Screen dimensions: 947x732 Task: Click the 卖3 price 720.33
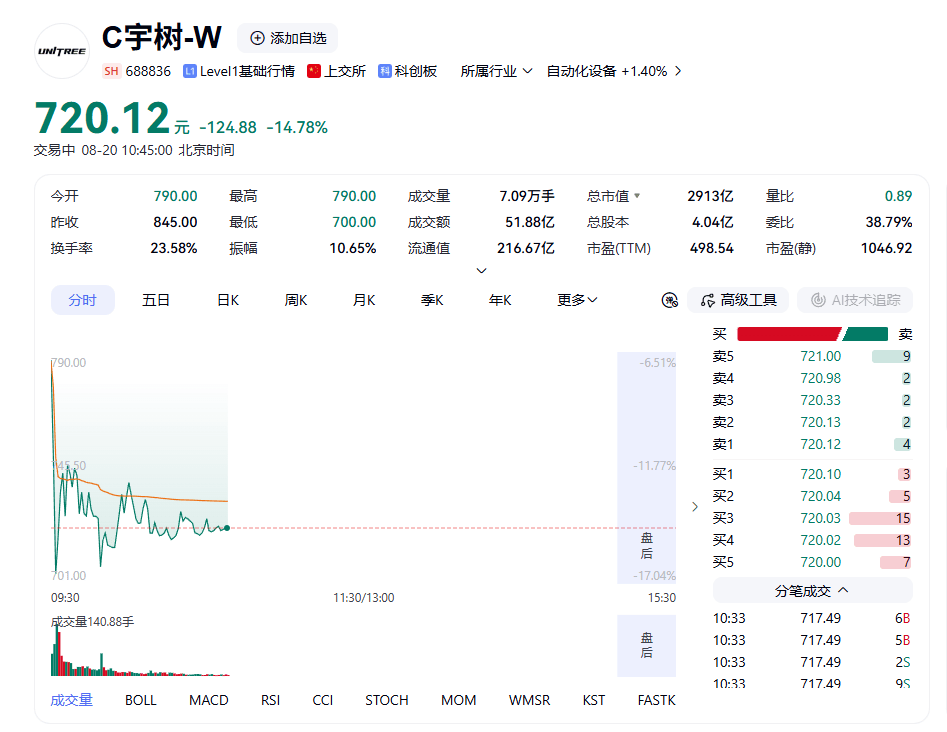[x=821, y=400]
